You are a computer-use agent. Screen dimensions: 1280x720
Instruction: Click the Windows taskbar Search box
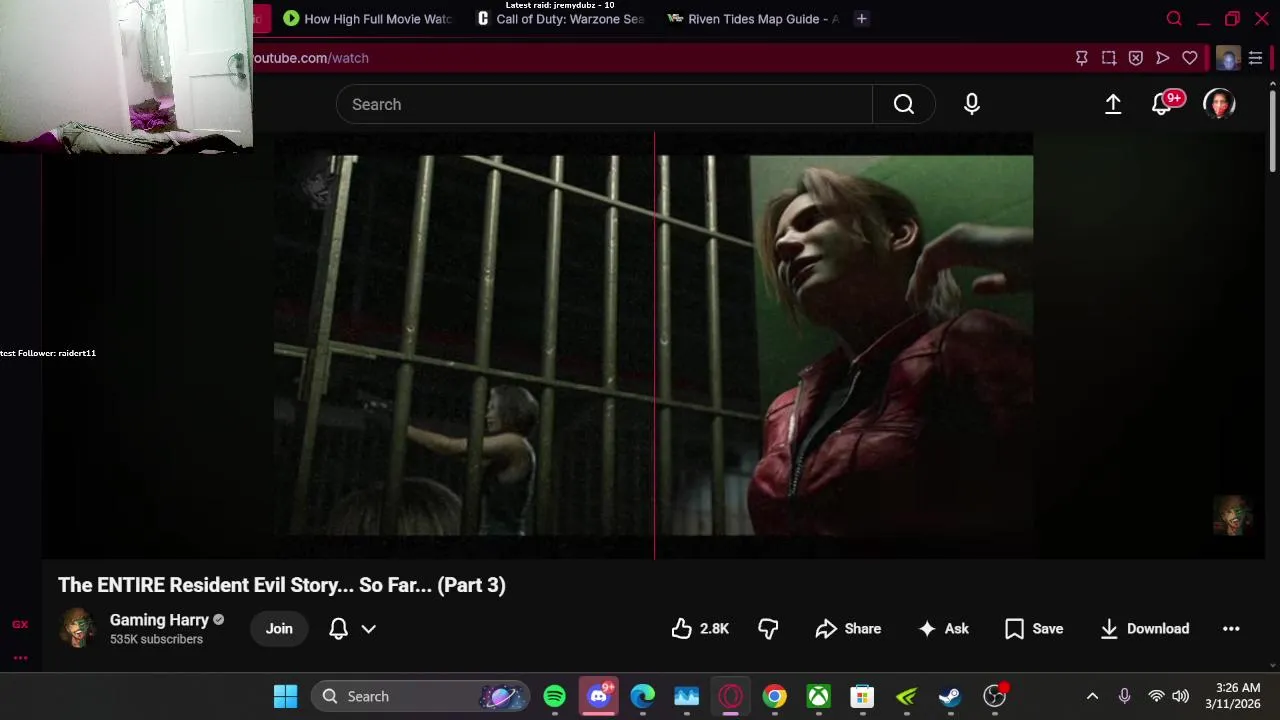click(x=420, y=696)
